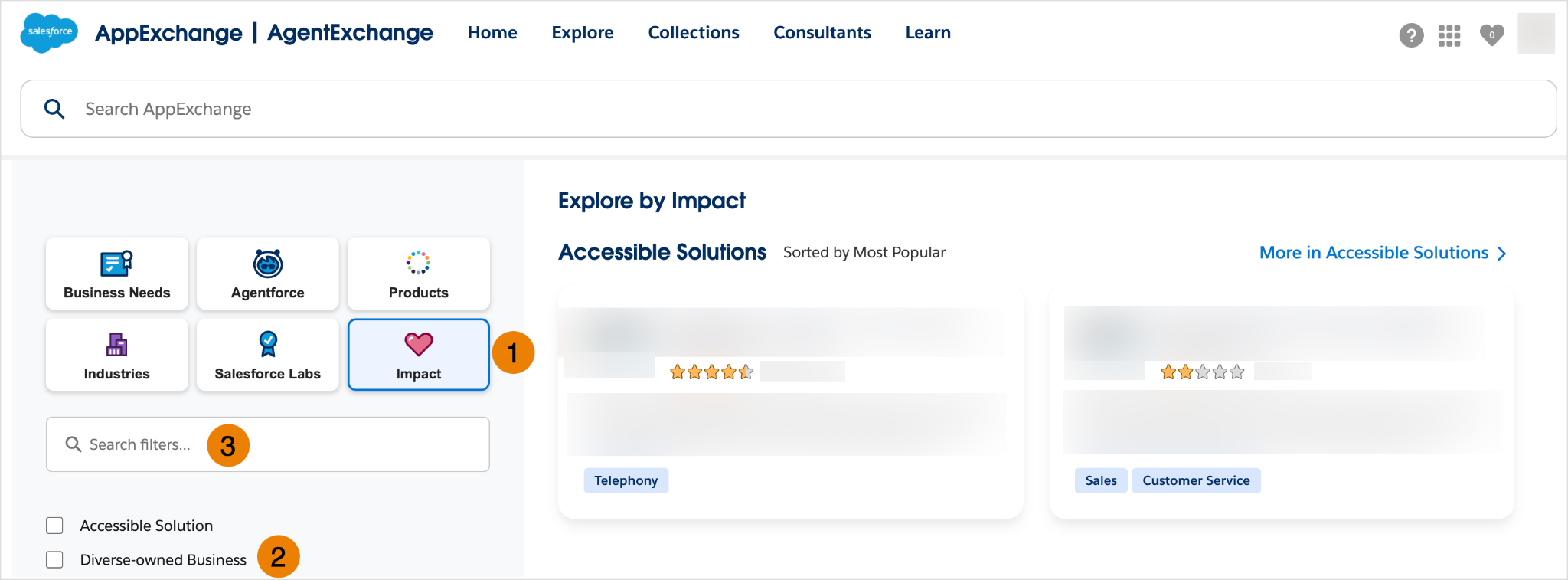The image size is (1568, 580).
Task: Open the Collections nav item
Action: (694, 33)
